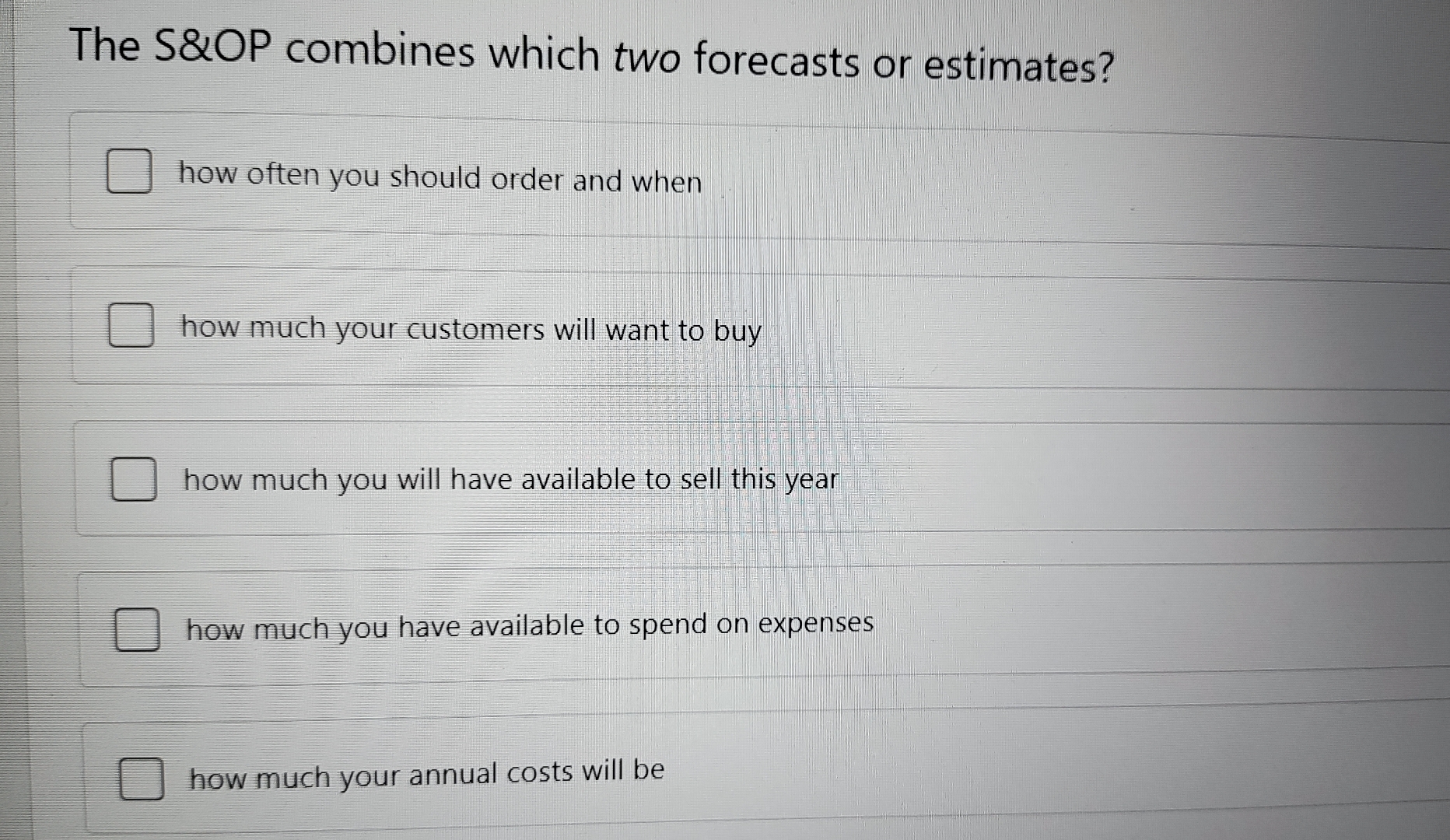Check the 'how much your customers will want to buy' checkbox

click(x=131, y=327)
